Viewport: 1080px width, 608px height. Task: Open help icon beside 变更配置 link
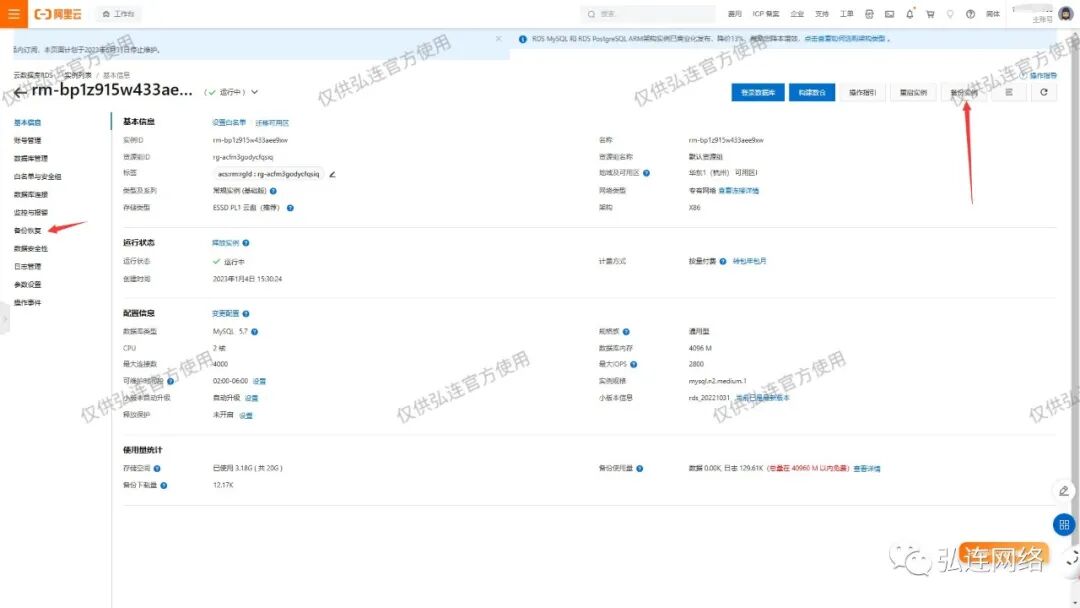(x=246, y=314)
